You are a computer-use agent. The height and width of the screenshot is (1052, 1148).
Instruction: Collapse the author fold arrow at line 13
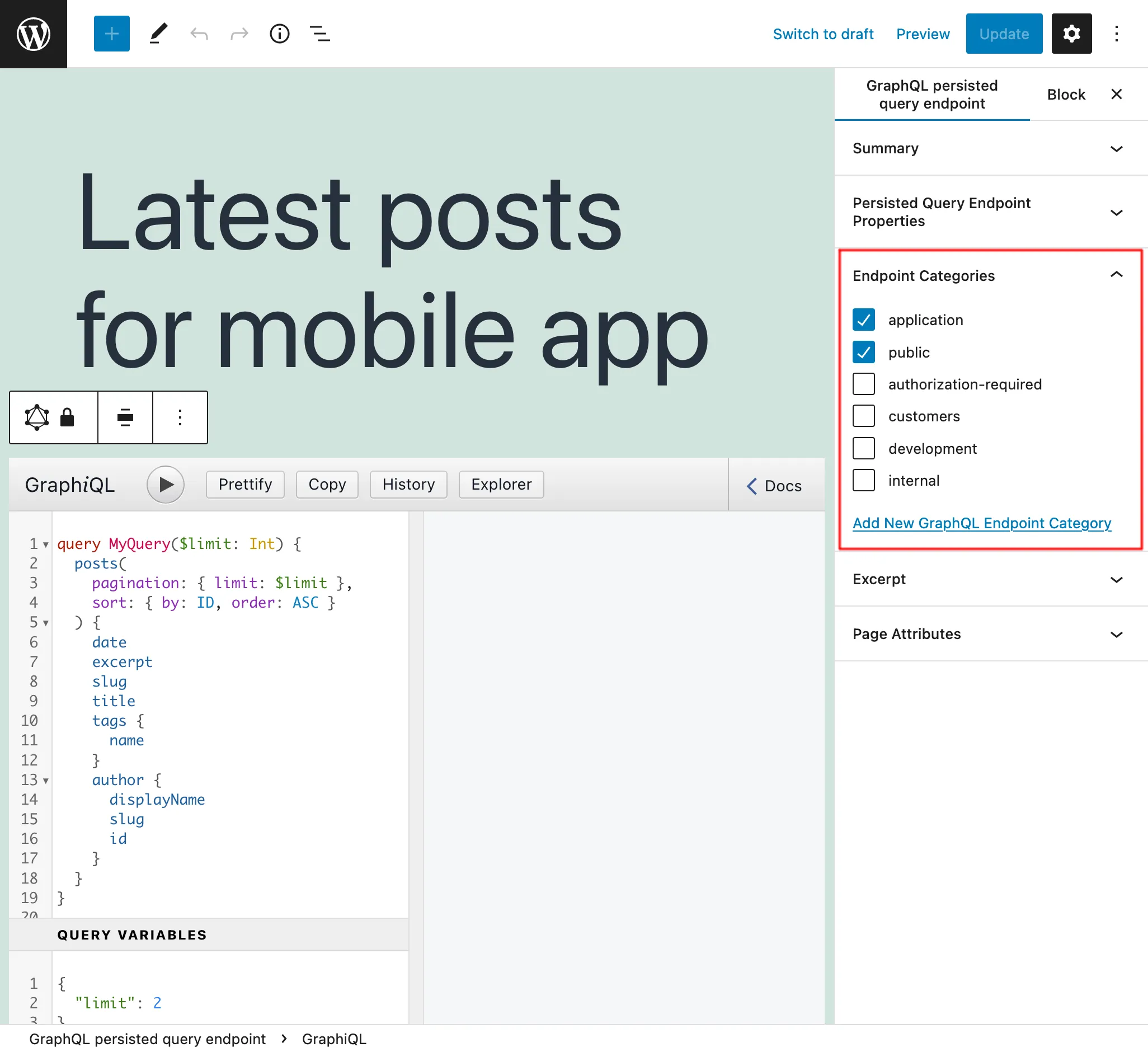pos(45,780)
